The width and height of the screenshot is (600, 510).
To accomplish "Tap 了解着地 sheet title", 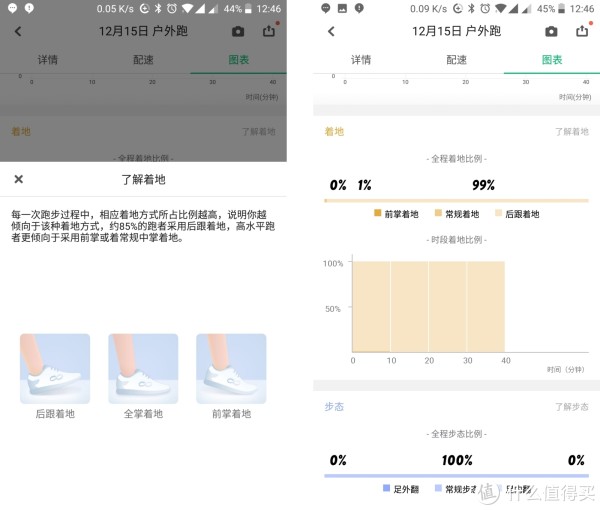I will pyautogui.click(x=143, y=179).
